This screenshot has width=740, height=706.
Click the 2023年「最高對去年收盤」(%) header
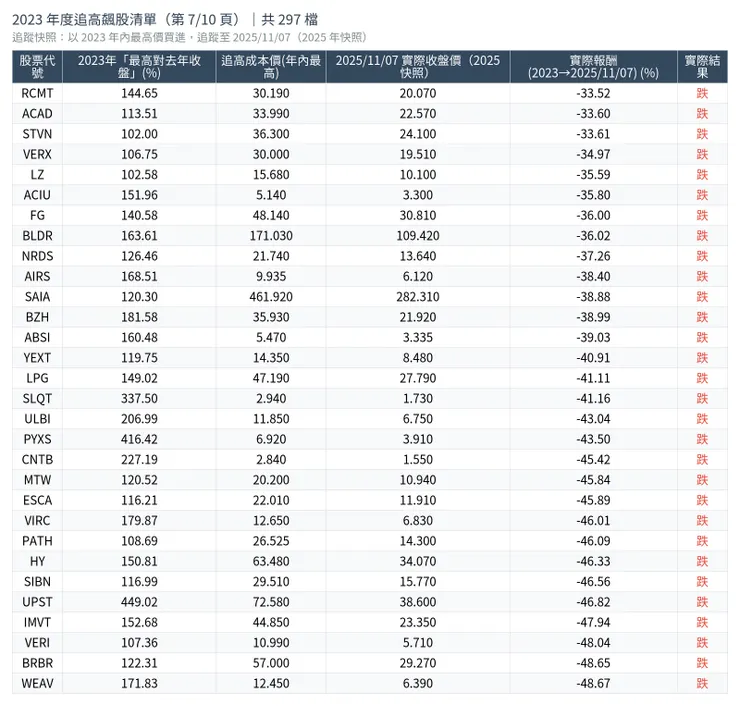[x=139, y=67]
